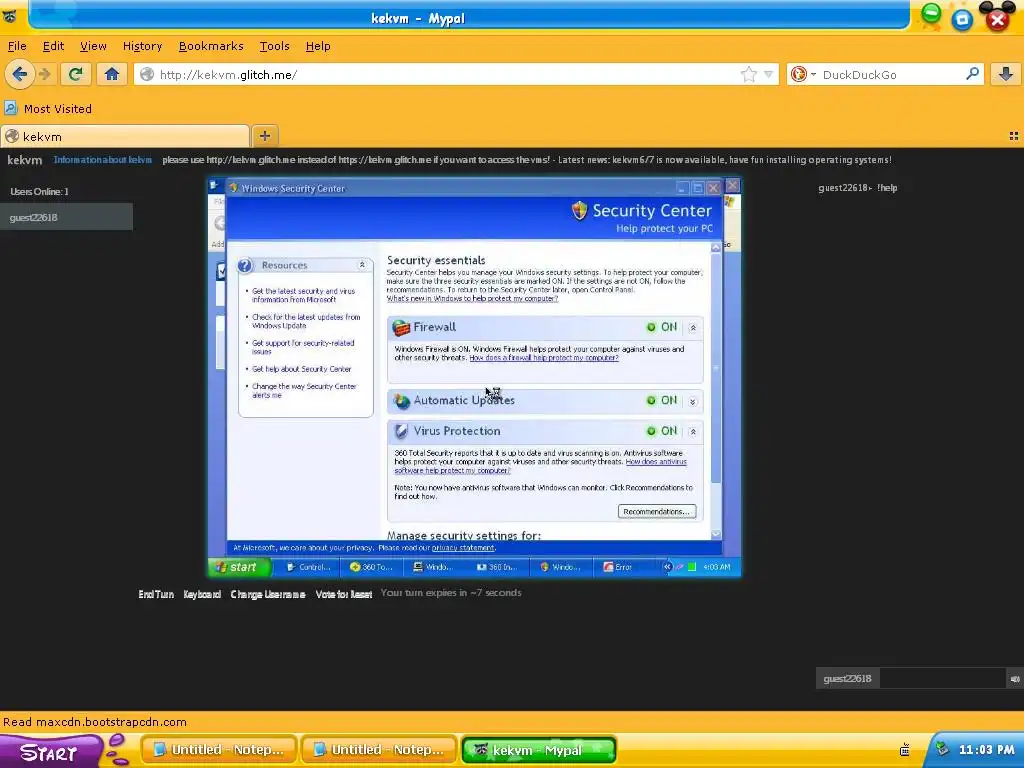Bookmark this page with the star icon
The width and height of the screenshot is (1024, 768).
coord(748,74)
